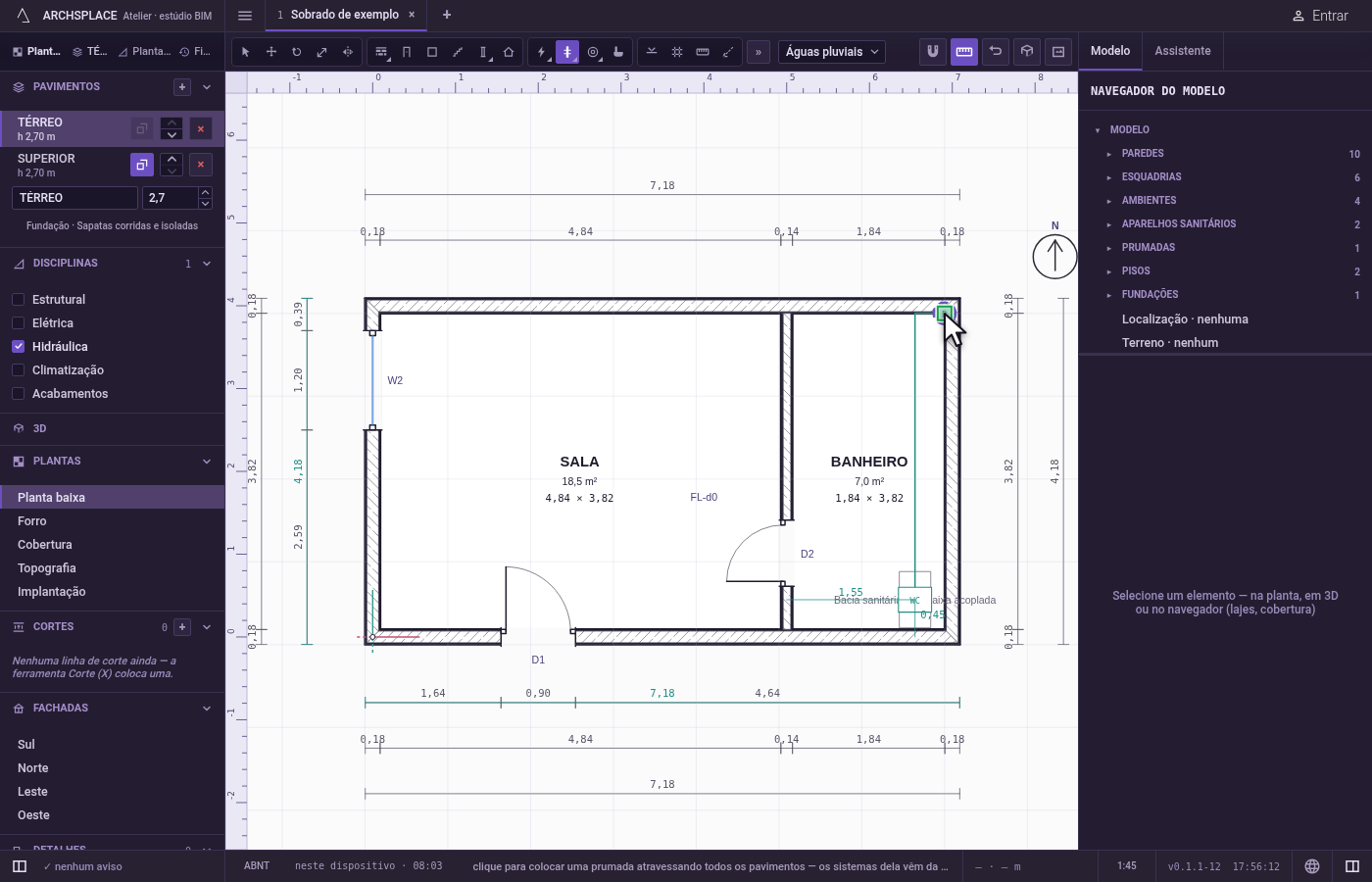Choose the room rectangle tool
This screenshot has width=1372, height=882.
tap(432, 52)
